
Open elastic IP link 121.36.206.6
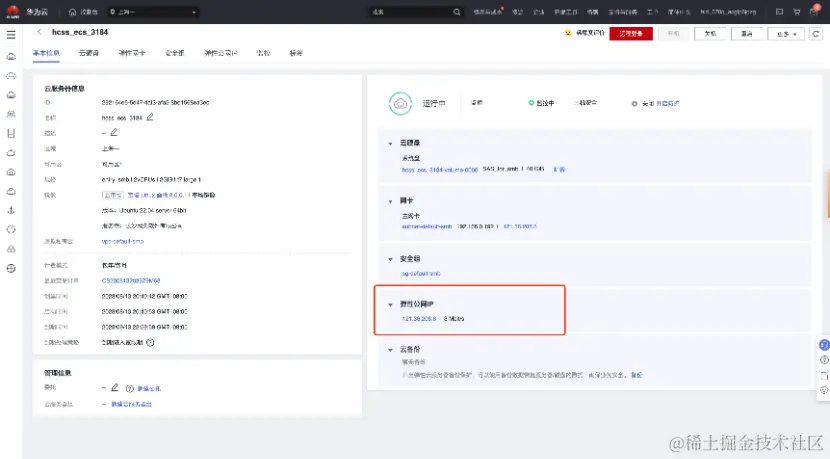[x=419, y=319]
